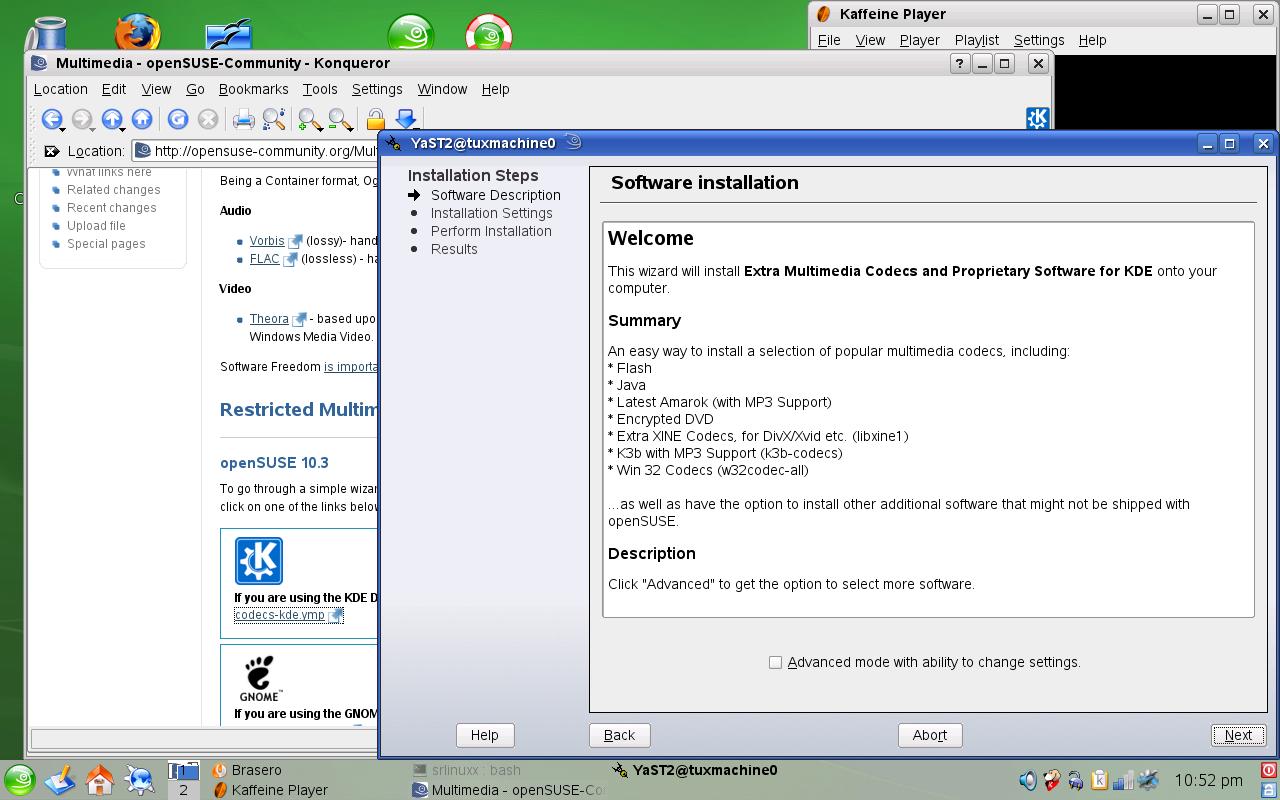Click Help button in the YaST2 wizard
This screenshot has height=800, width=1280.
coord(484,735)
